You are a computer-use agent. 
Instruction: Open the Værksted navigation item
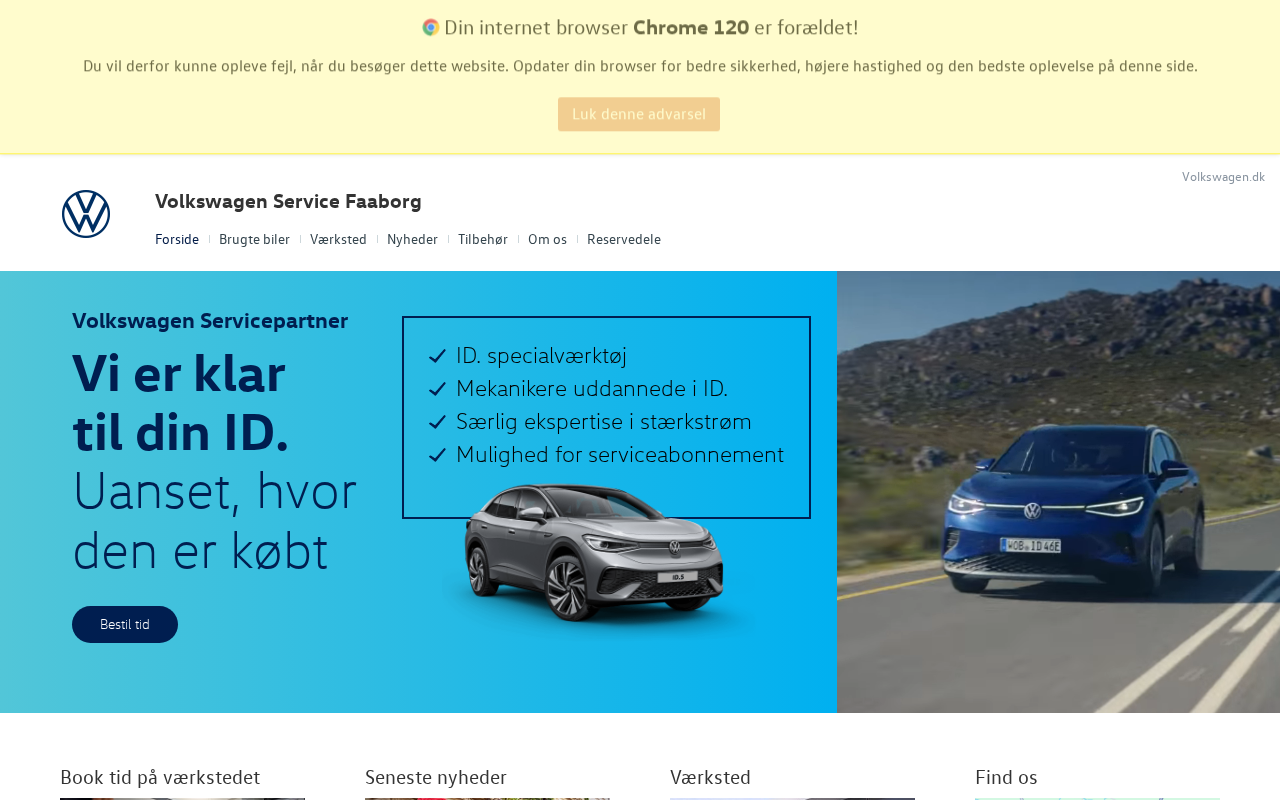pyautogui.click(x=338, y=239)
